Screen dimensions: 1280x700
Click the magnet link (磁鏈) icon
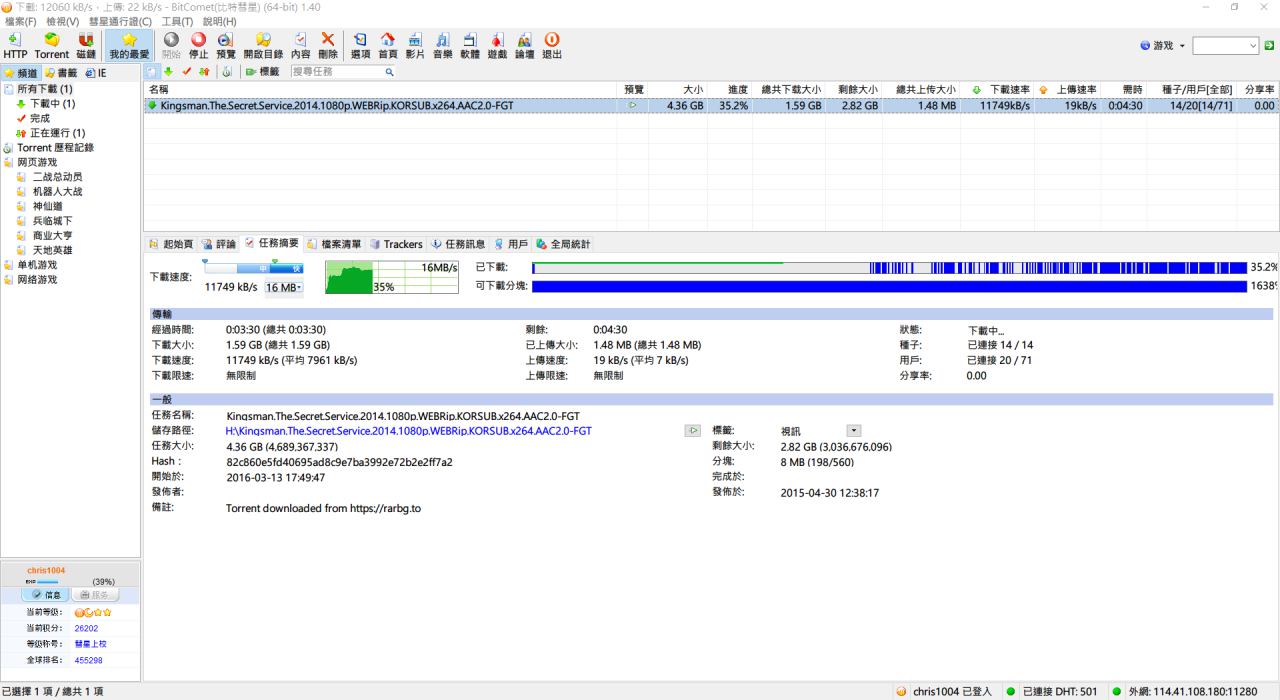(x=86, y=46)
